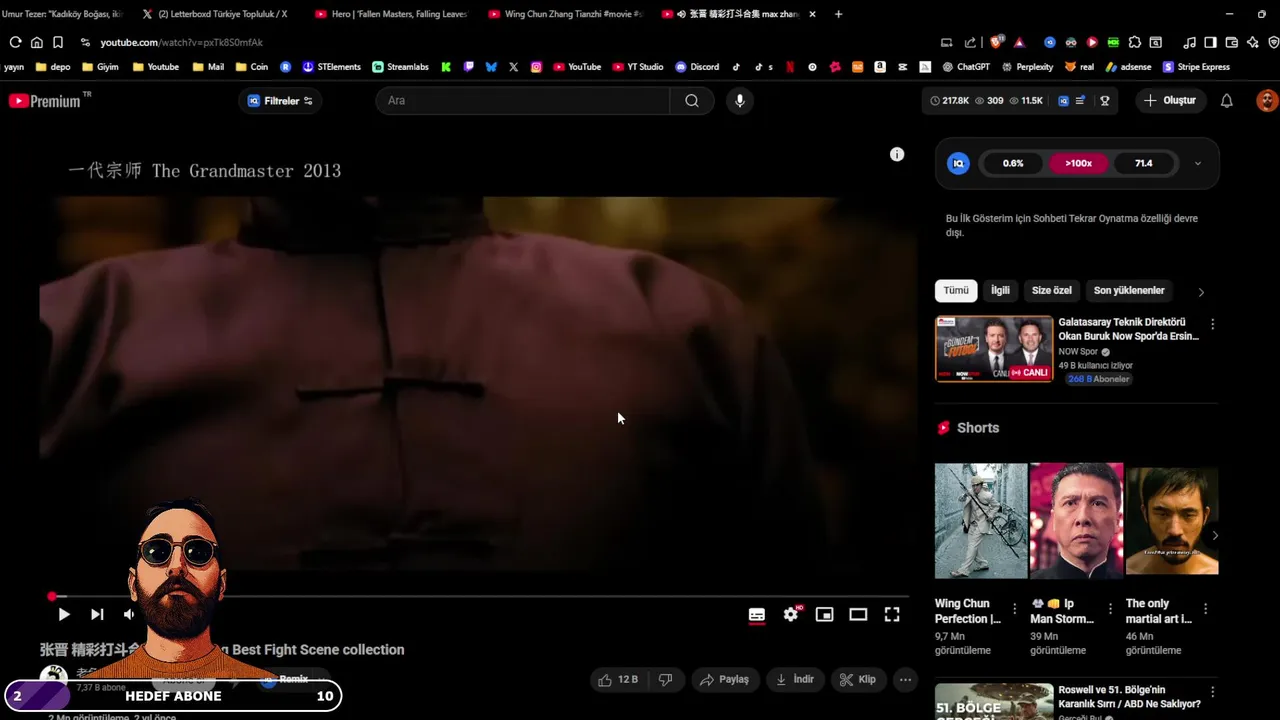Image resolution: width=1280 pixels, height=720 pixels.
Task: Open the video player settings gear
Action: tap(791, 614)
